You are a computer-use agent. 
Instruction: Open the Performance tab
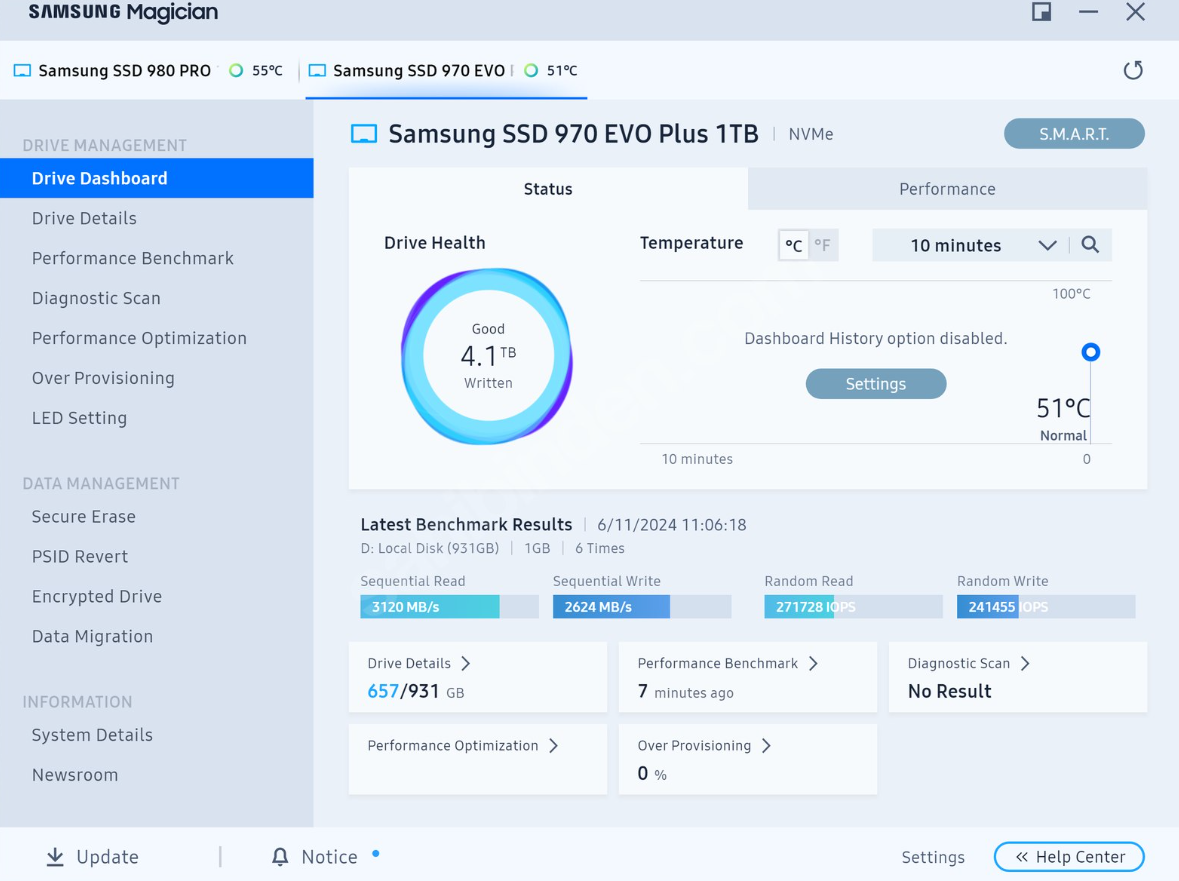coord(947,189)
